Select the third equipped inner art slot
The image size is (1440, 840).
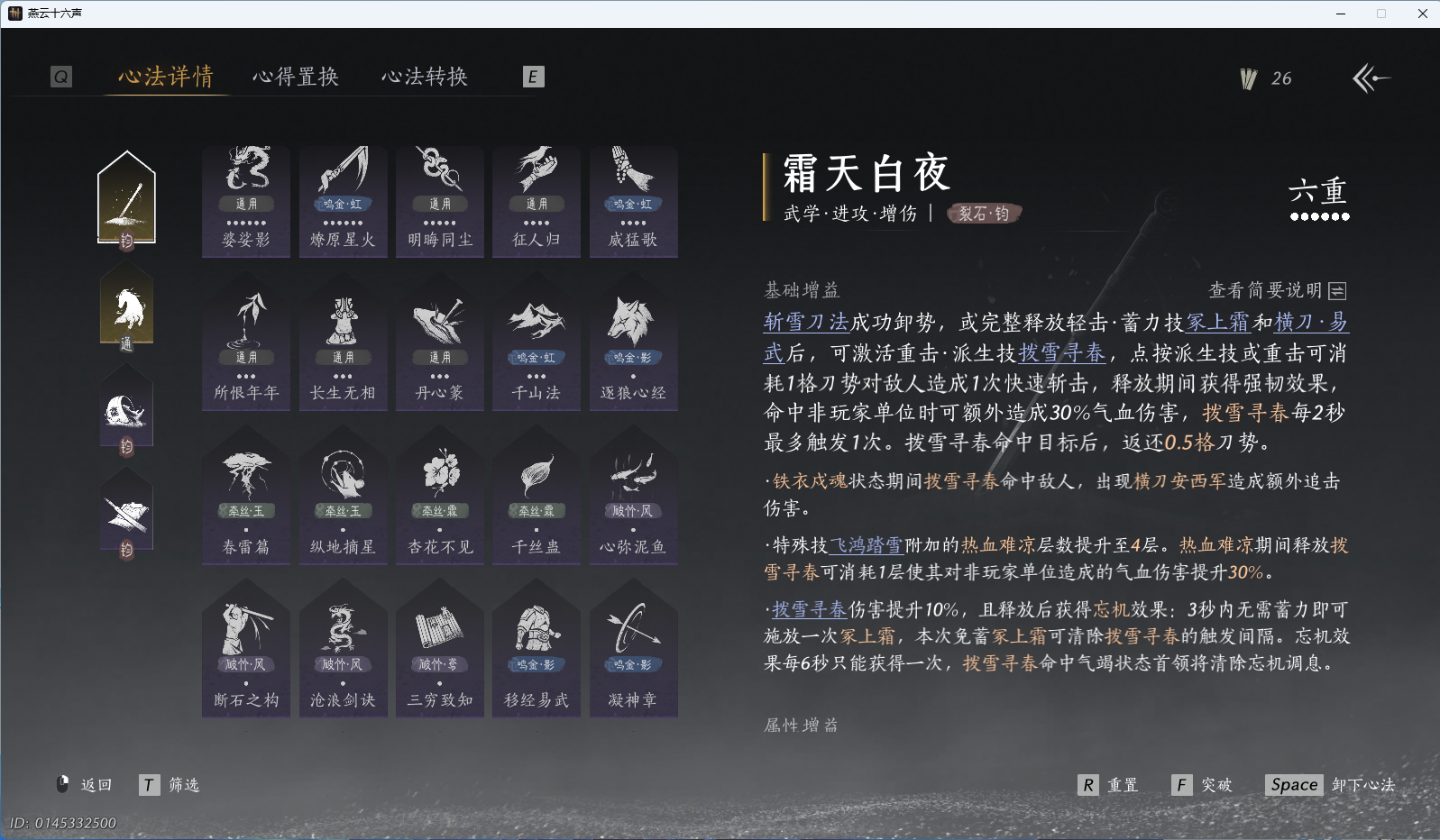coord(126,411)
